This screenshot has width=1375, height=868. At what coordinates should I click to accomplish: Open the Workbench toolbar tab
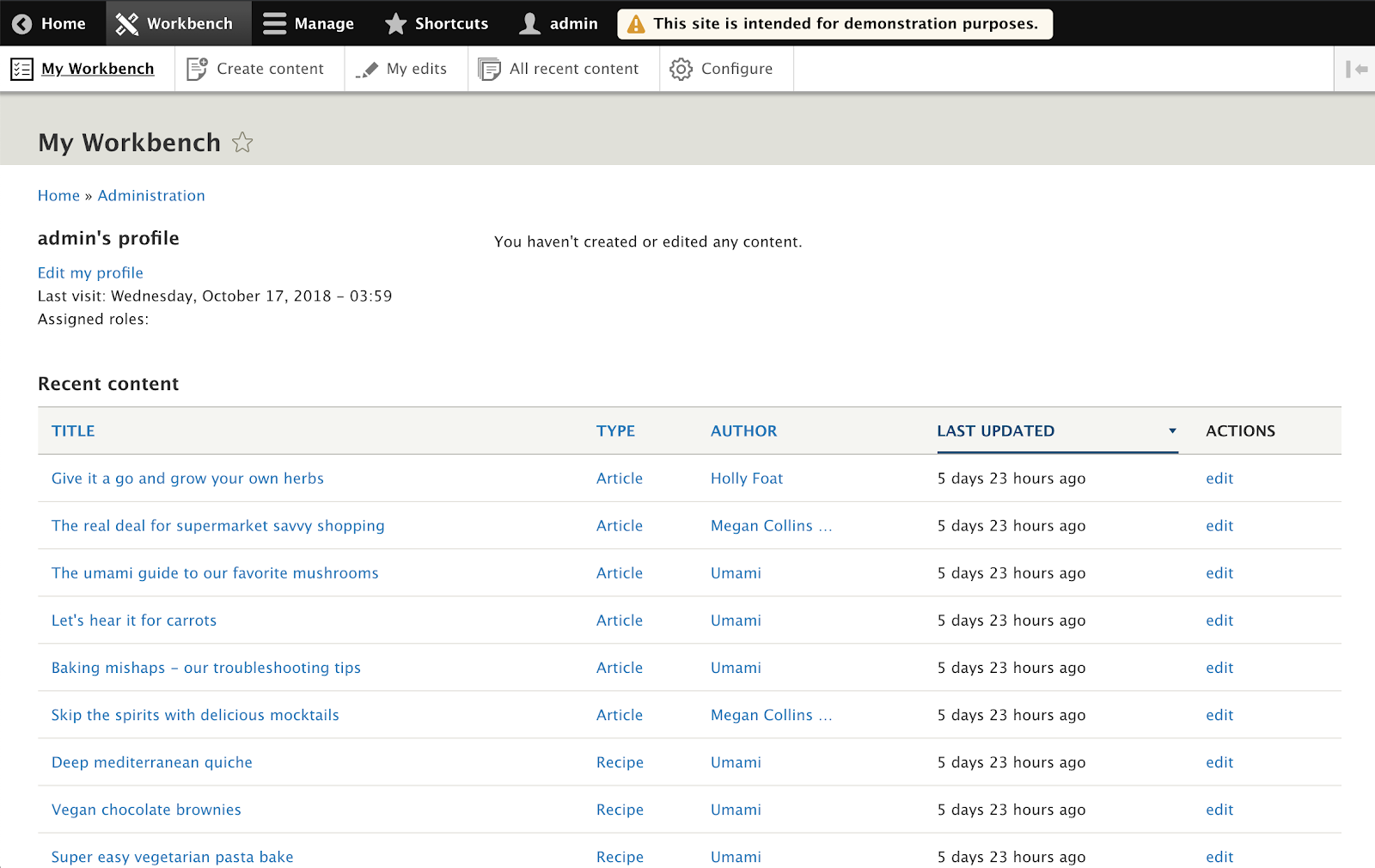coord(179,23)
